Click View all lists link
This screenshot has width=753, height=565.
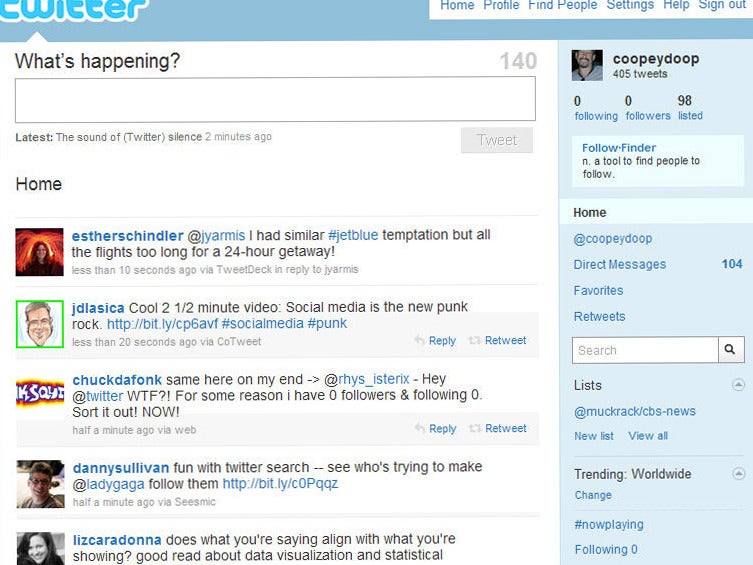point(648,436)
